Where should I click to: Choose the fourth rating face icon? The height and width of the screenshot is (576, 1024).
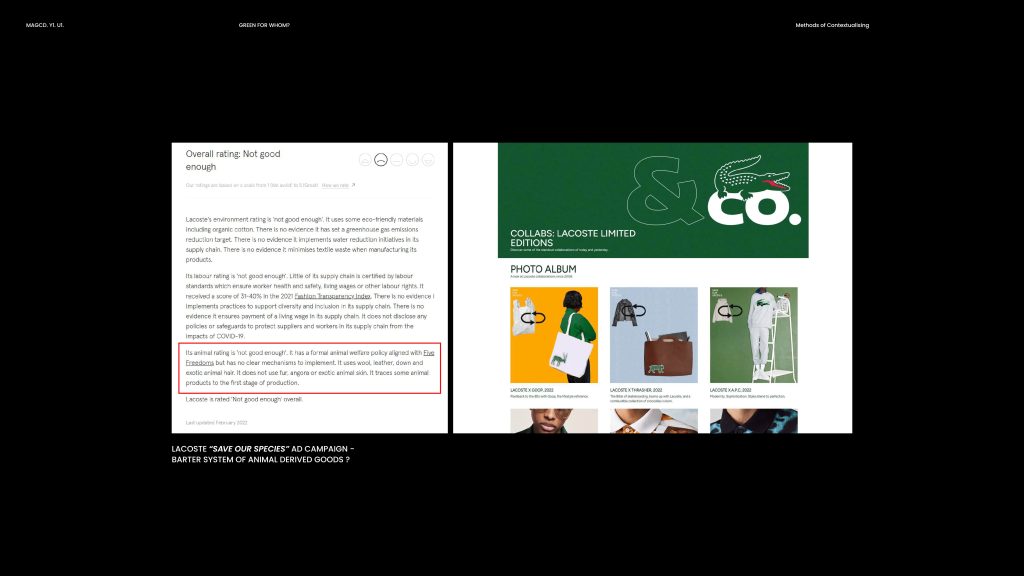tap(412, 160)
